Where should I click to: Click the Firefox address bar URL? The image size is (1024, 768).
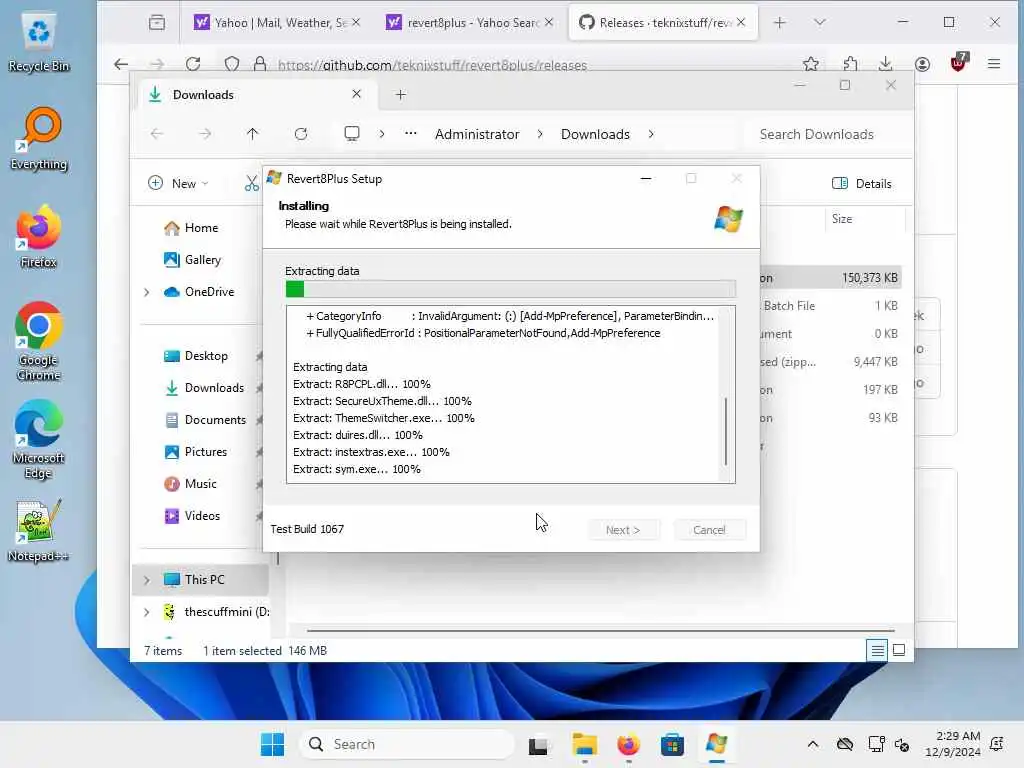[432, 65]
